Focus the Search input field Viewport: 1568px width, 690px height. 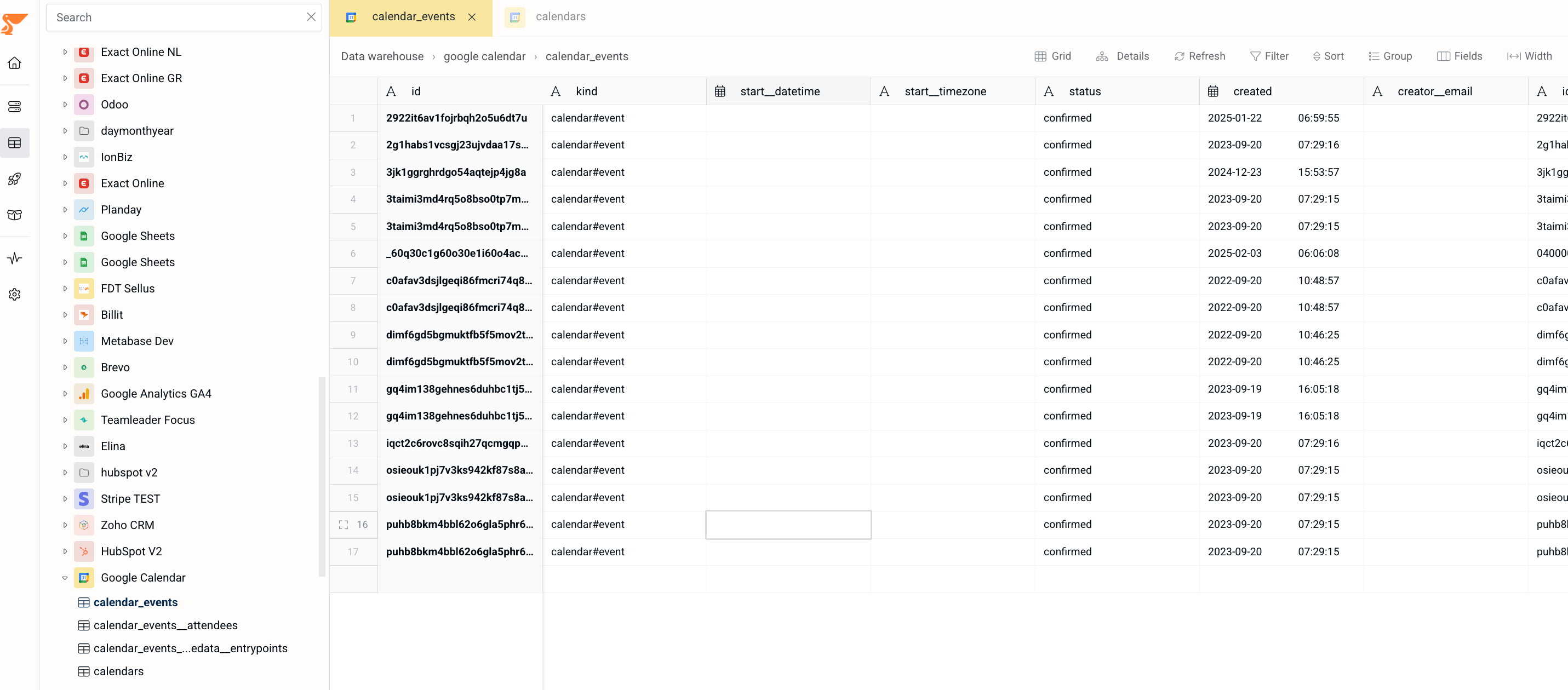[x=176, y=18]
